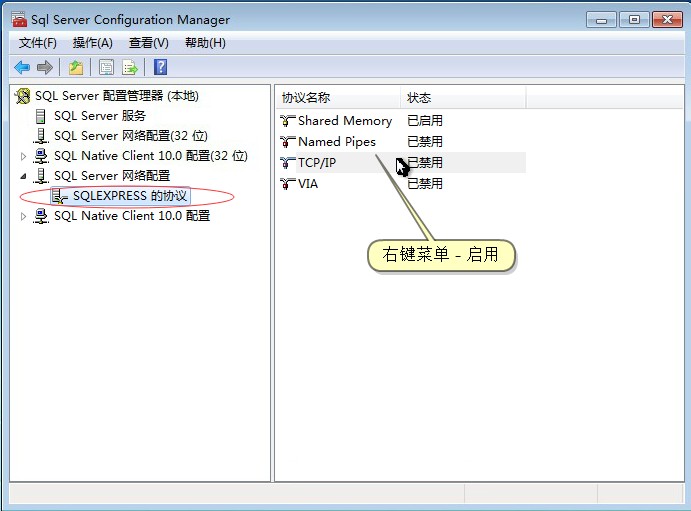Select the Shared Memory protocol row
This screenshot has width=691, height=511.
click(x=345, y=120)
